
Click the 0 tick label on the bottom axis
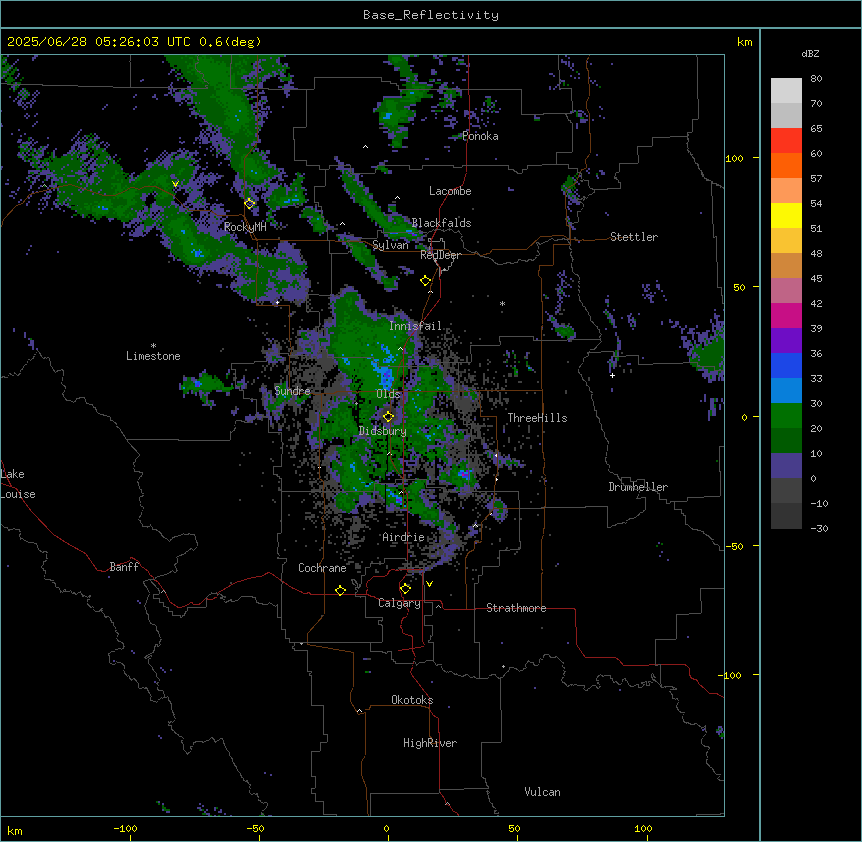pyautogui.click(x=386, y=828)
